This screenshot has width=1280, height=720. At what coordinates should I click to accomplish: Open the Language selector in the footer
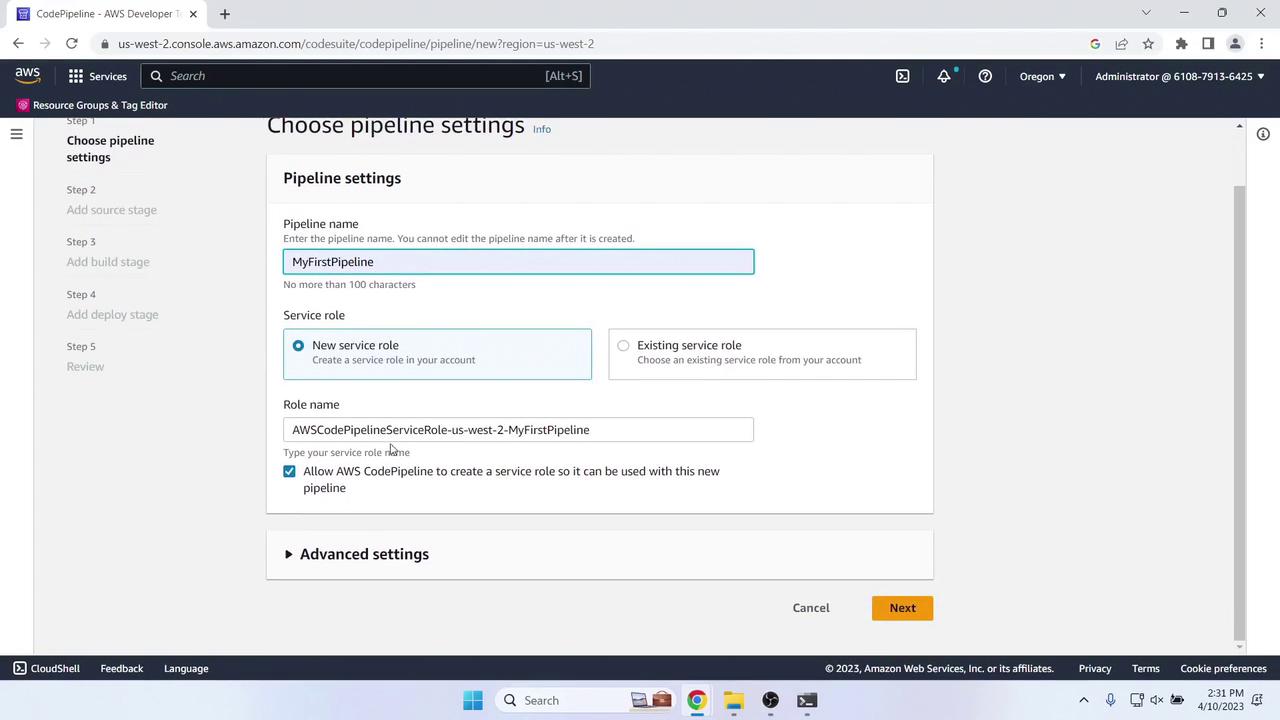point(186,669)
